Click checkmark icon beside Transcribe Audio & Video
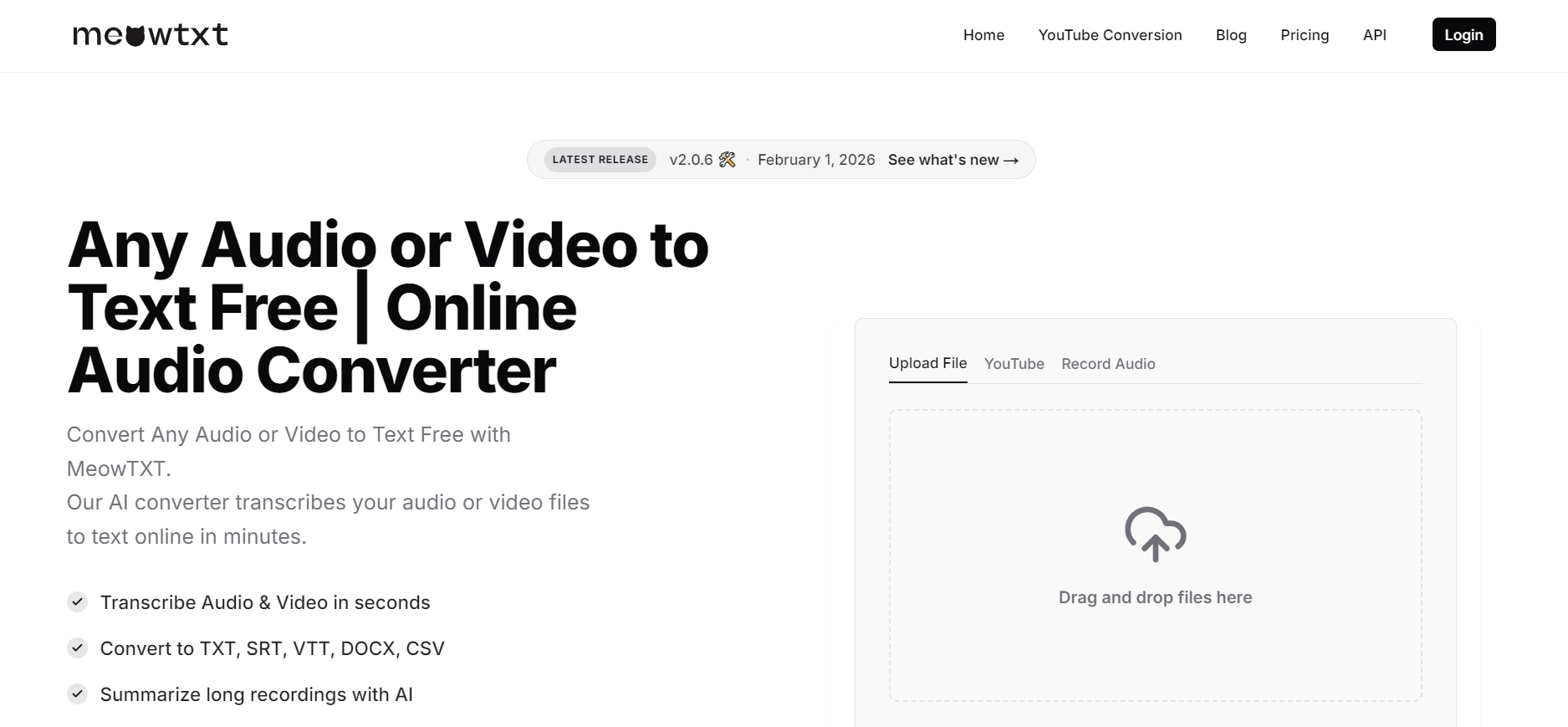The height and width of the screenshot is (727, 1568). pyautogui.click(x=78, y=602)
